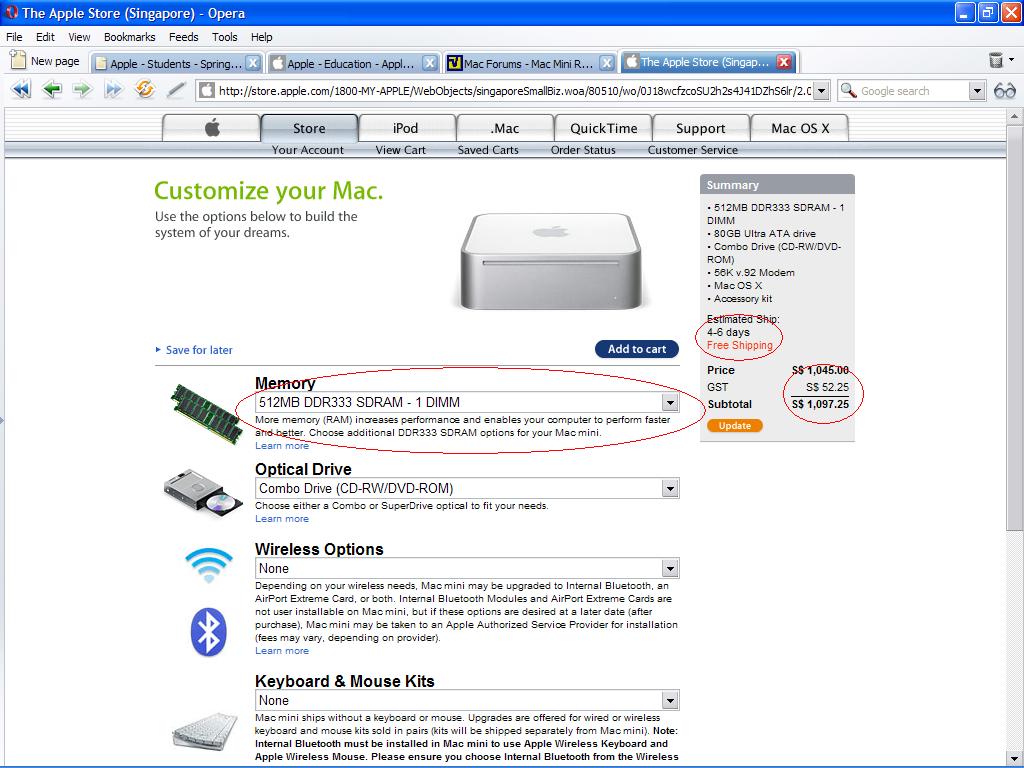Open the Saved Carts link
This screenshot has width=1024, height=768.
coord(488,150)
